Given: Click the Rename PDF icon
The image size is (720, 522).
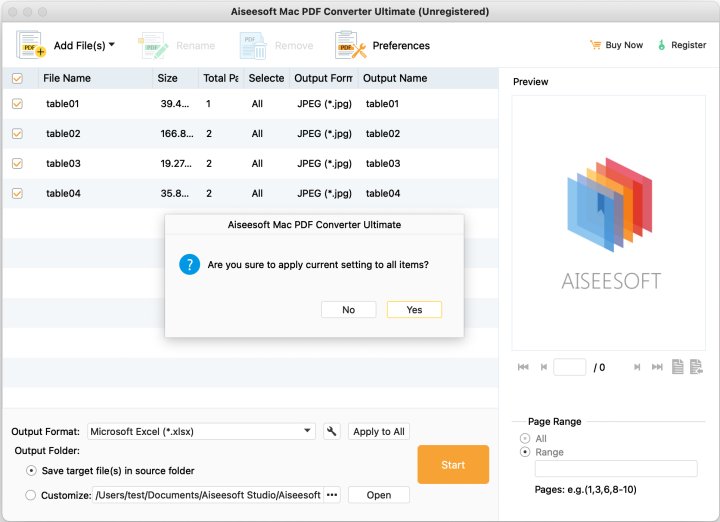Looking at the screenshot, I should coord(153,45).
